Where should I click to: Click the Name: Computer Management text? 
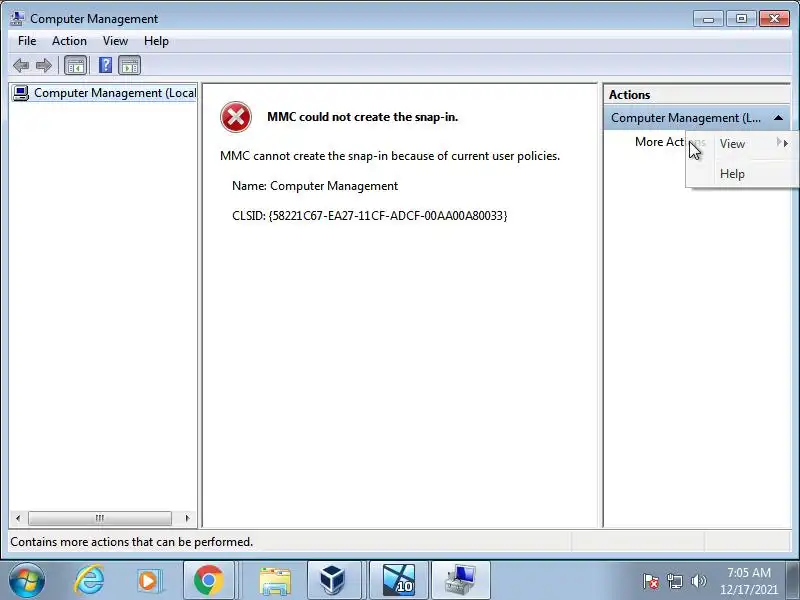315,186
